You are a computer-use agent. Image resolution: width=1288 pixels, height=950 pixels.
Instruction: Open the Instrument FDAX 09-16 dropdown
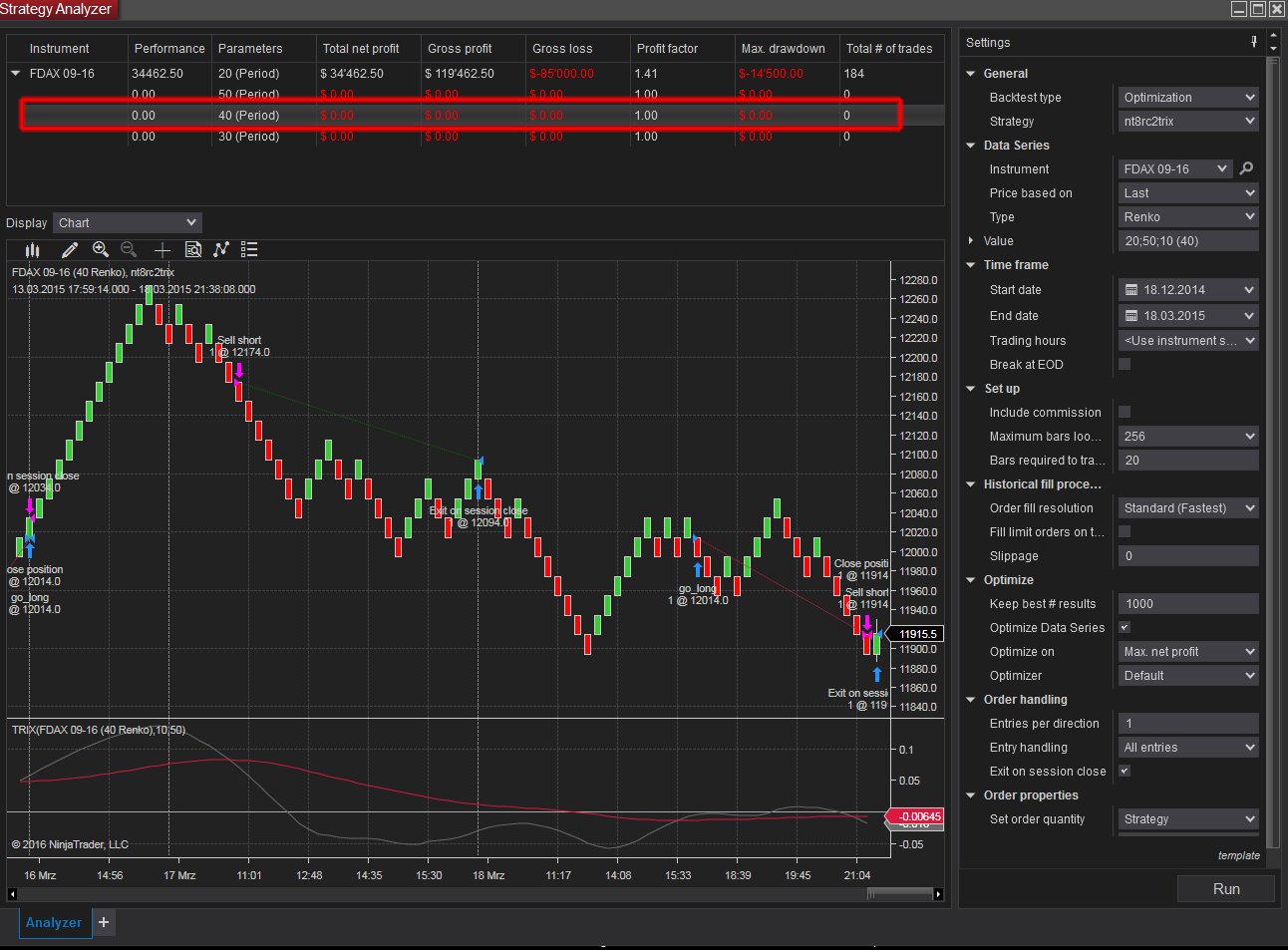coord(1175,168)
